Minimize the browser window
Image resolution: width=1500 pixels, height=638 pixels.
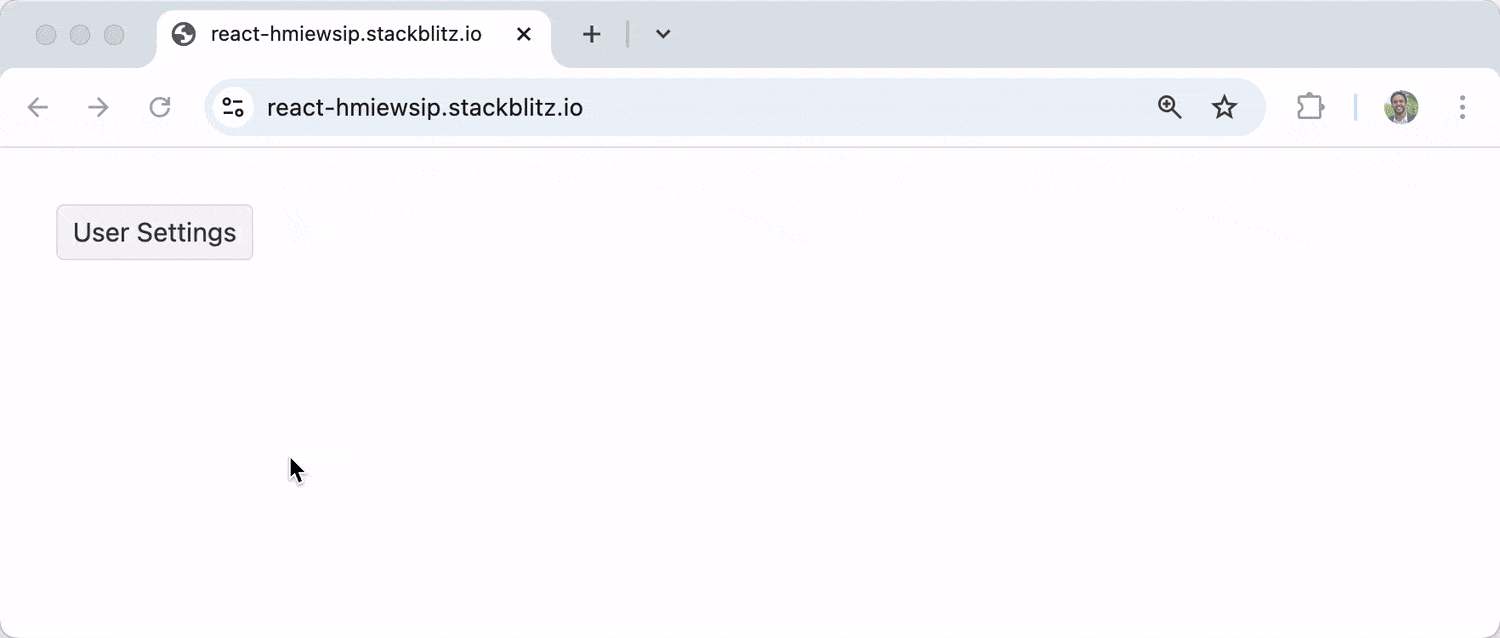(80, 35)
